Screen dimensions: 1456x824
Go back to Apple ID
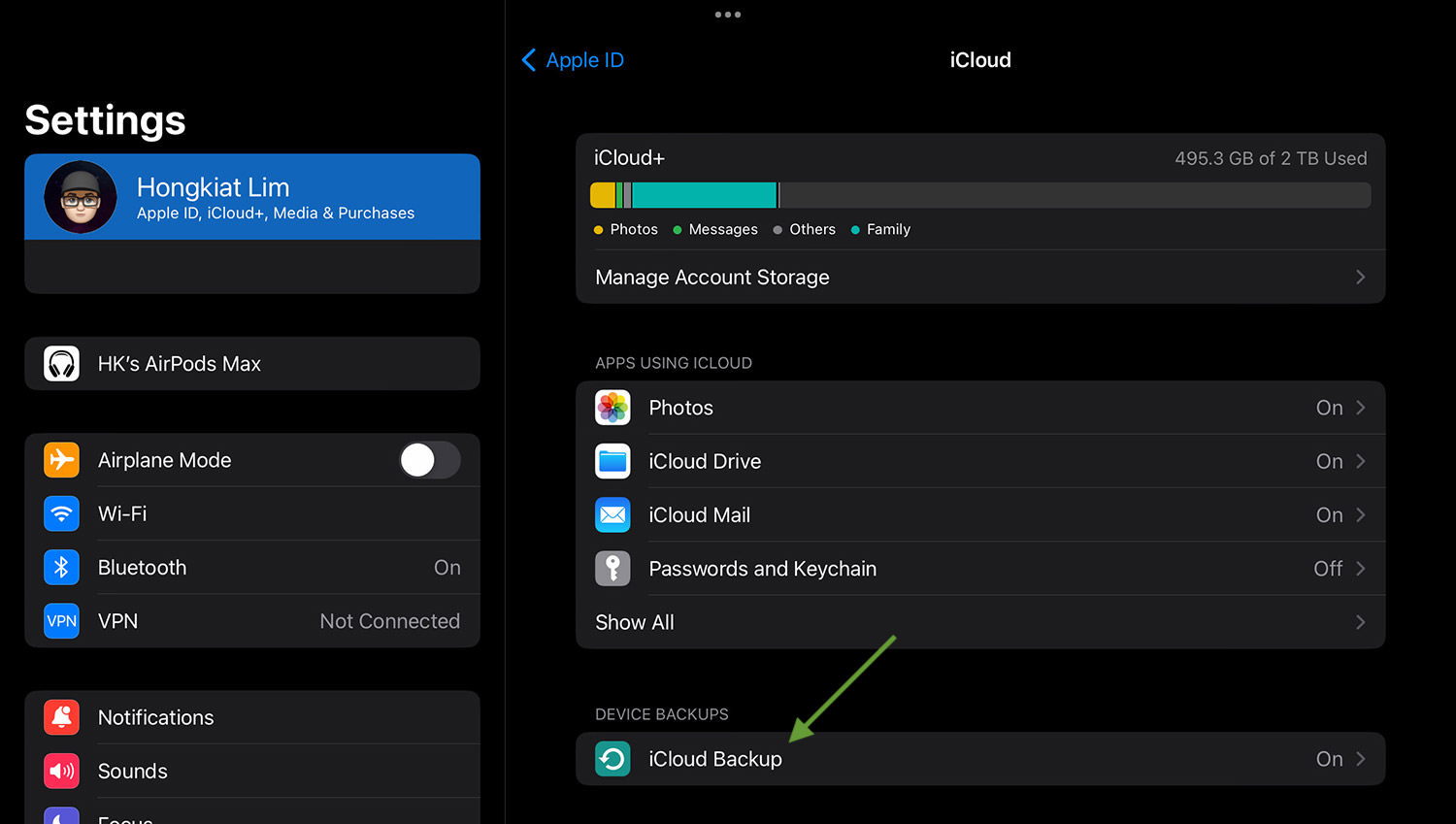pos(573,60)
